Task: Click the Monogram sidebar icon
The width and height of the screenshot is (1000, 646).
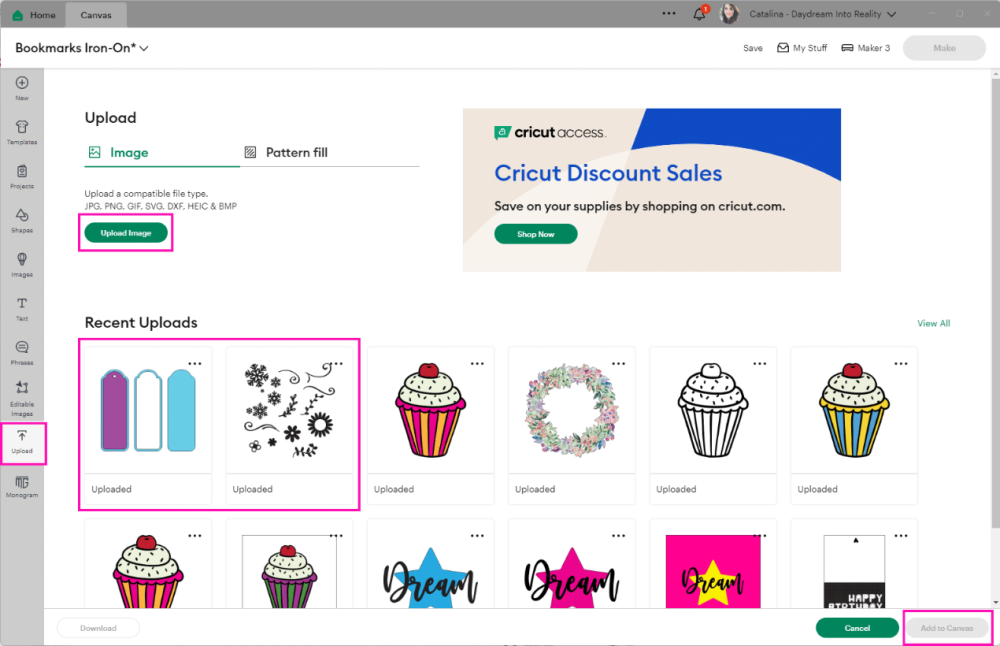Action: click(22, 486)
